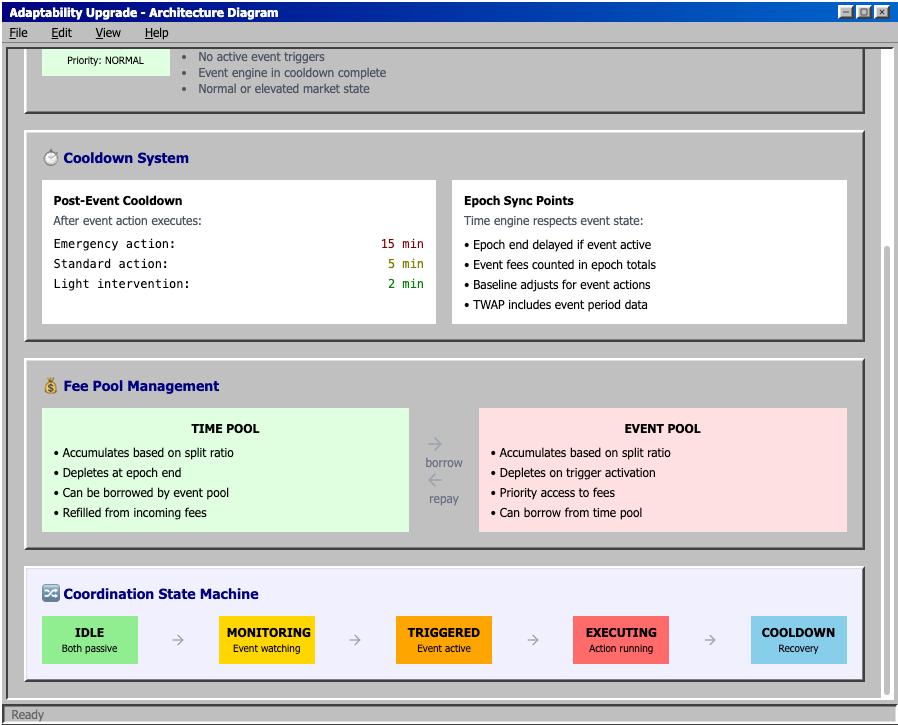The width and height of the screenshot is (898, 725).
Task: Click the Post-Event Cooldown title
Action: pyautogui.click(x=118, y=200)
